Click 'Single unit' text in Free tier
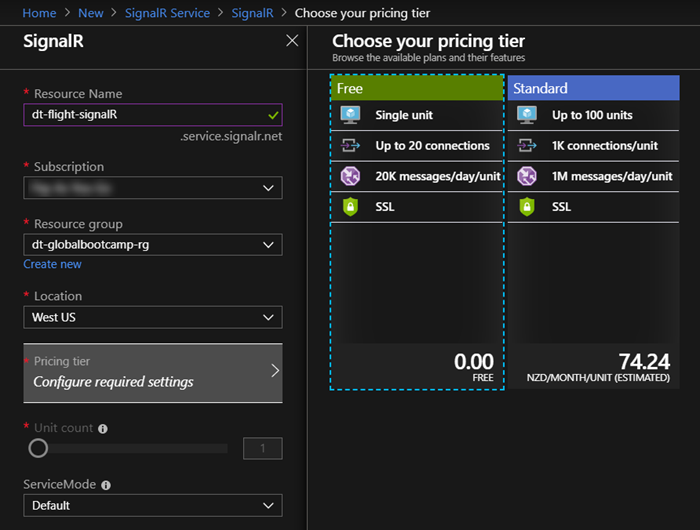The width and height of the screenshot is (700, 530). [x=404, y=115]
